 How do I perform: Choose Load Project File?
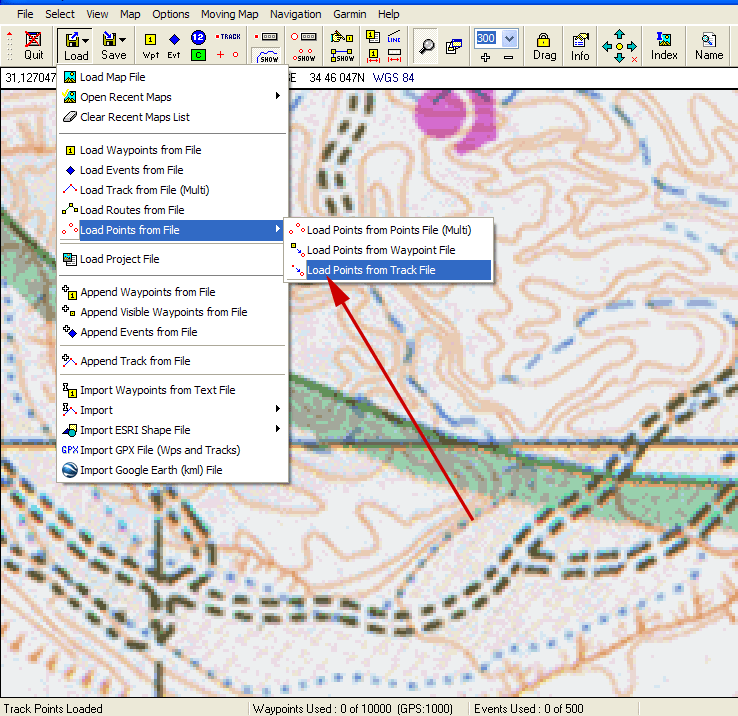[172, 259]
